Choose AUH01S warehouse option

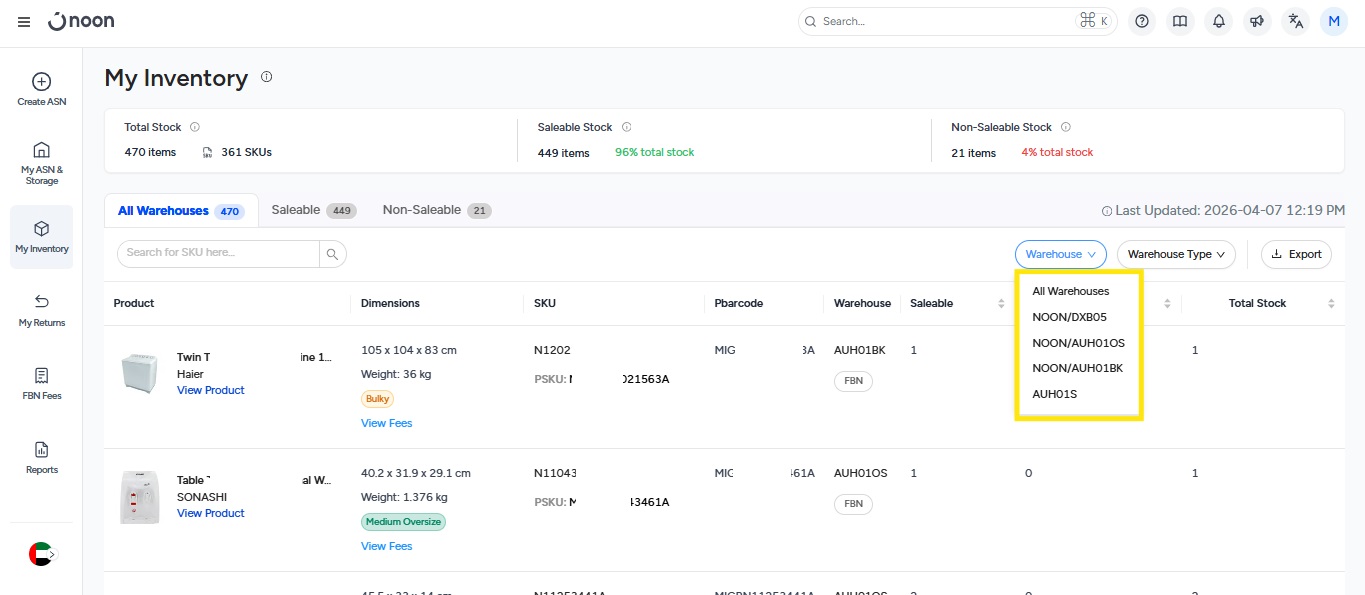pyautogui.click(x=1054, y=394)
